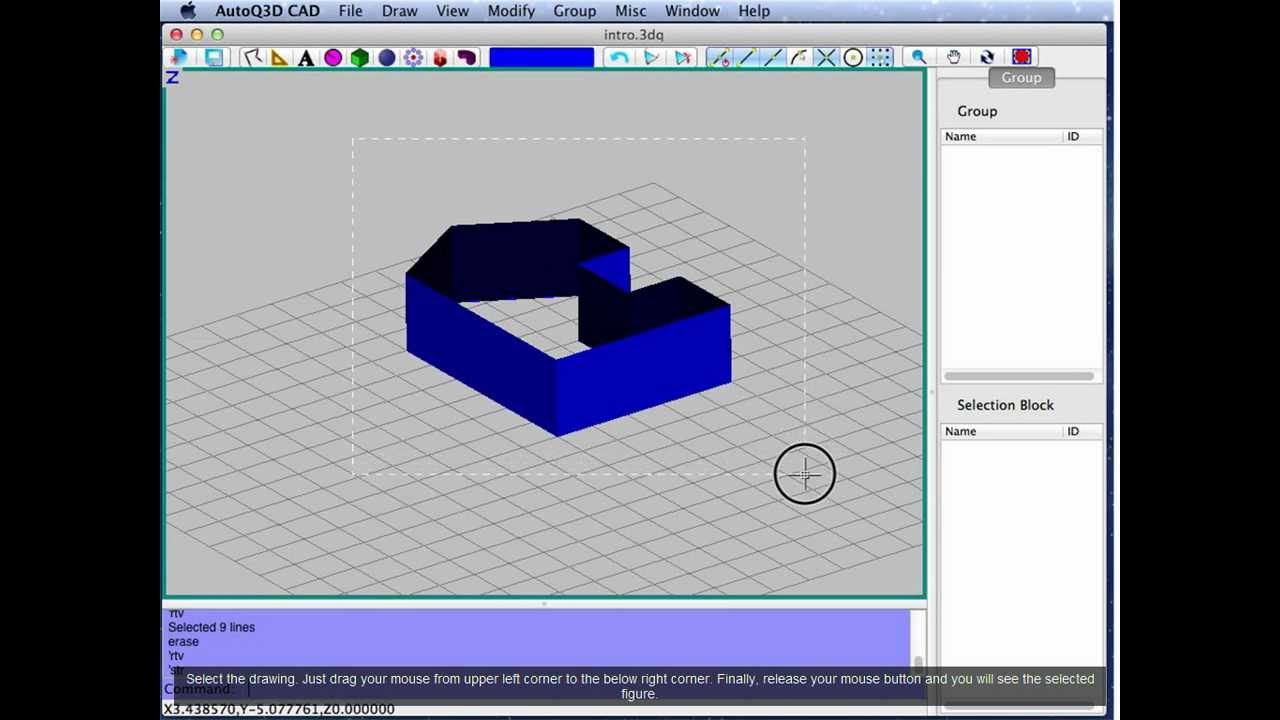Select the pan hand tool
This screenshot has height=720, width=1280.
click(x=953, y=58)
